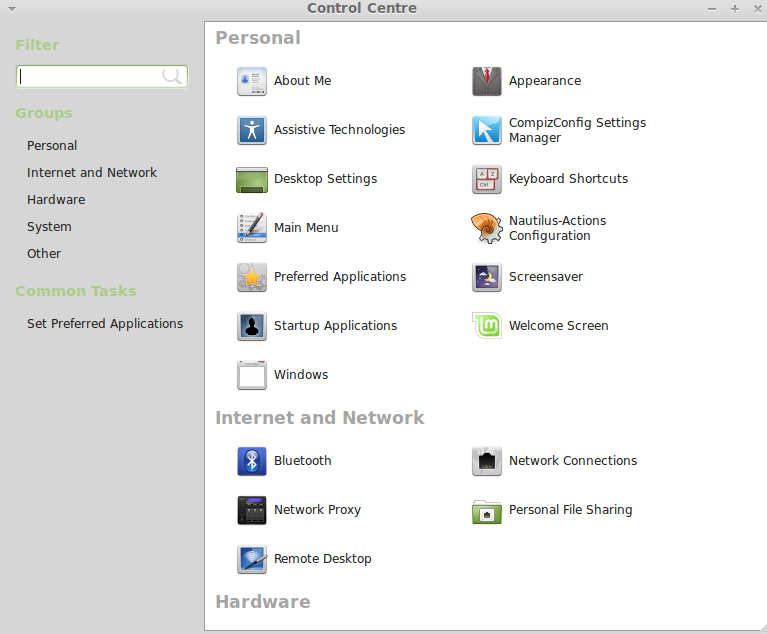767x634 pixels.
Task: Launch the Screensaver settings icon
Action: 487,277
